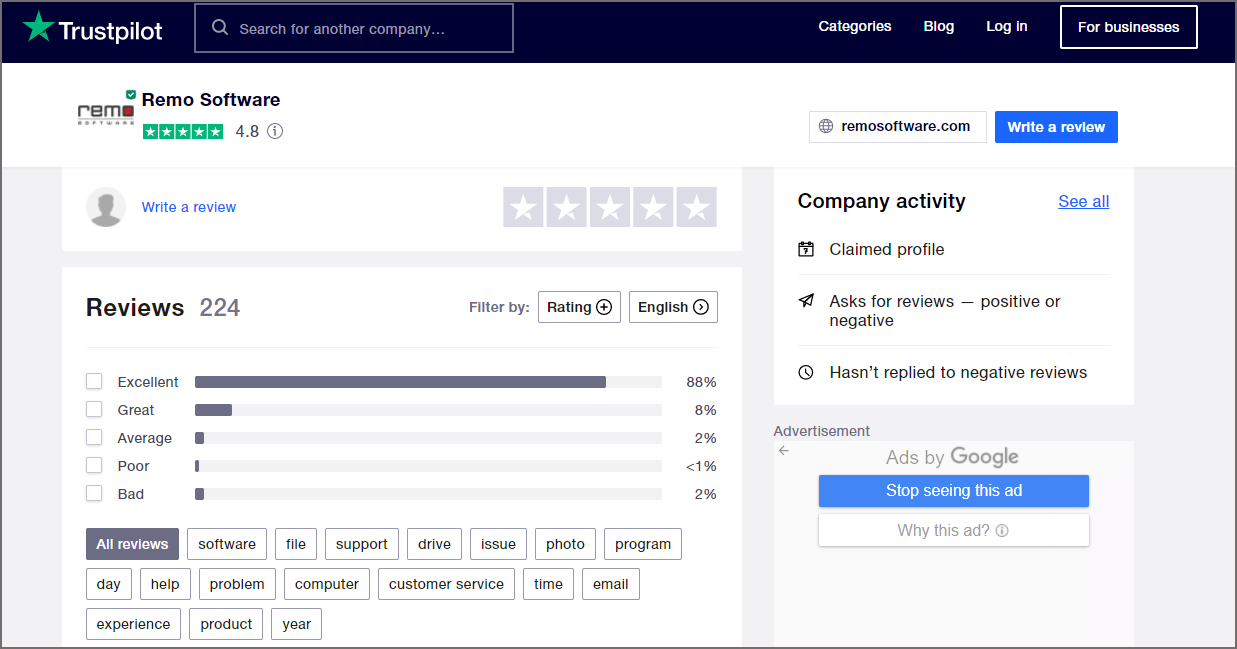Filter reviews by email tag
Image resolution: width=1237 pixels, height=649 pixels.
point(611,584)
